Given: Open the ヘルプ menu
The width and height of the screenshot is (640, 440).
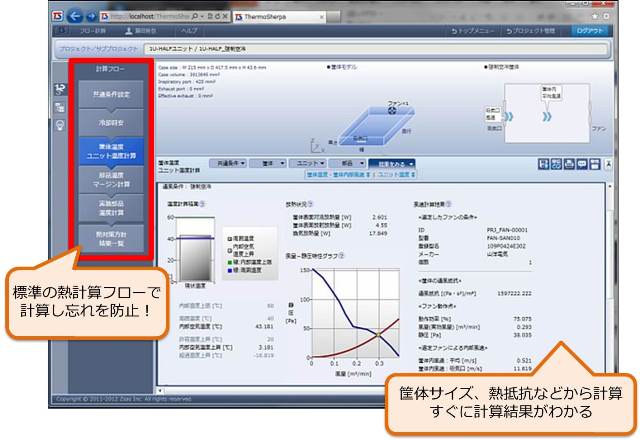Looking at the screenshot, I should (189, 31).
